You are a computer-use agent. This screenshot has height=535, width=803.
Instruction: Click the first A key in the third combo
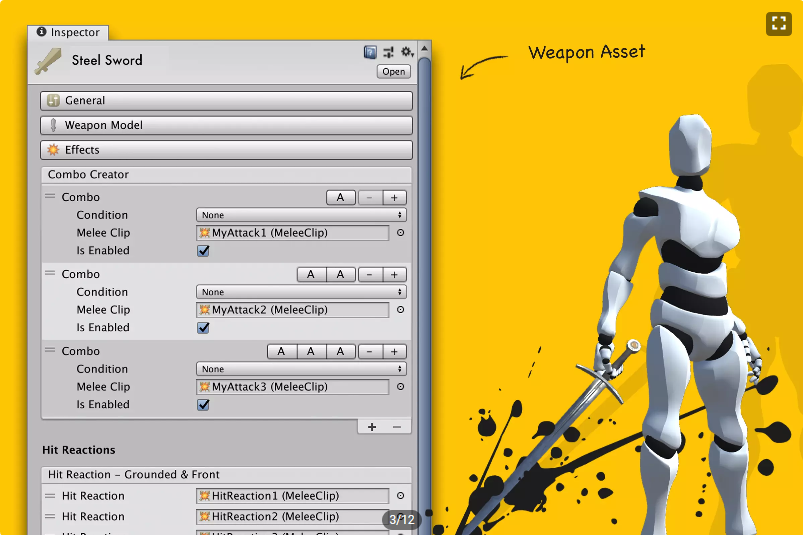(281, 351)
